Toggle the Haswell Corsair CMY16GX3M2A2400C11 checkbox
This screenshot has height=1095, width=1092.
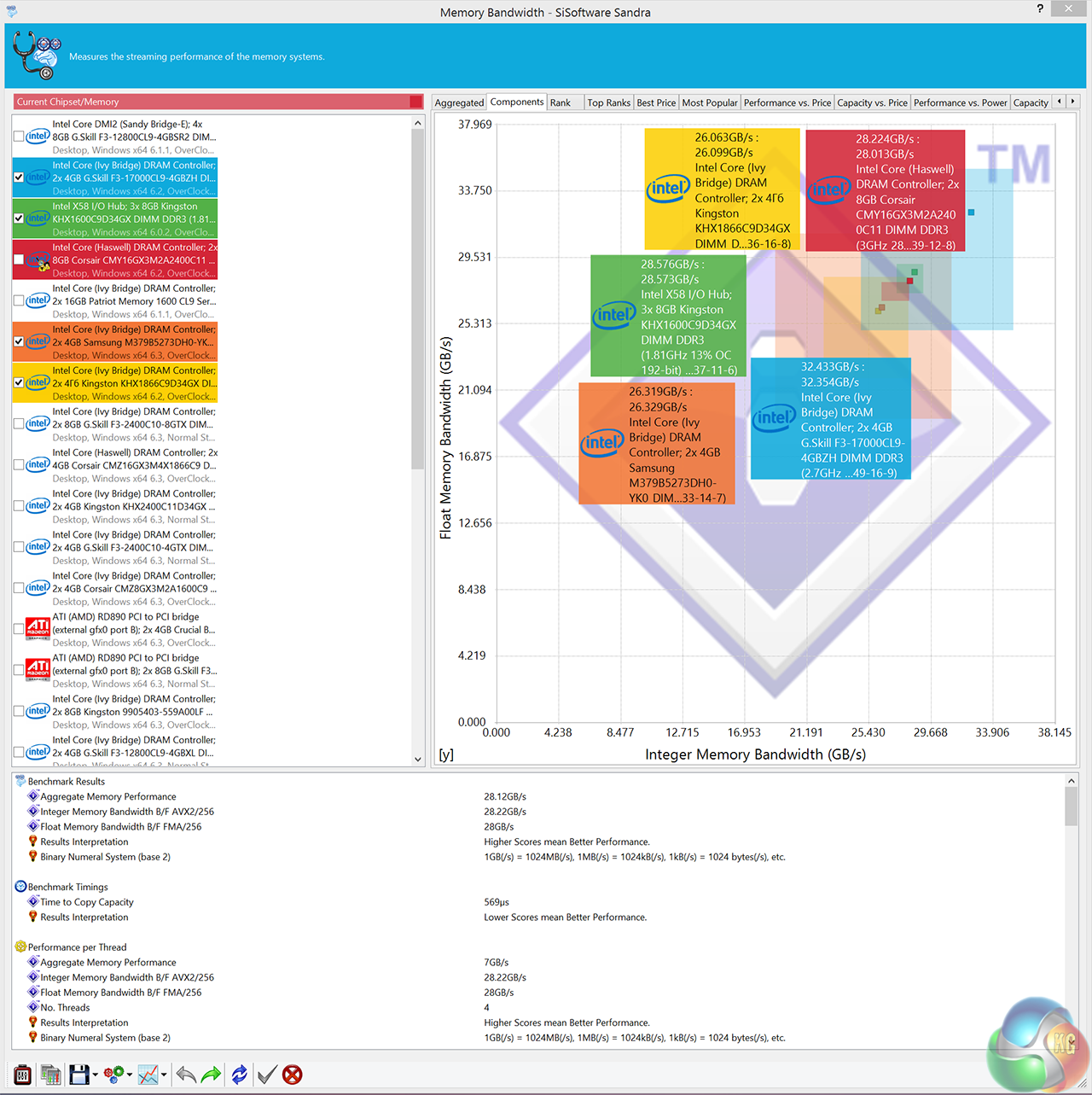pos(19,259)
